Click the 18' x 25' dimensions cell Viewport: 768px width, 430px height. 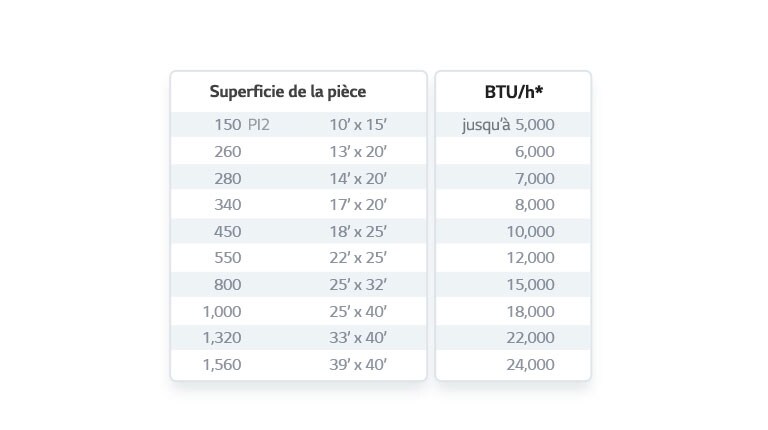click(358, 232)
